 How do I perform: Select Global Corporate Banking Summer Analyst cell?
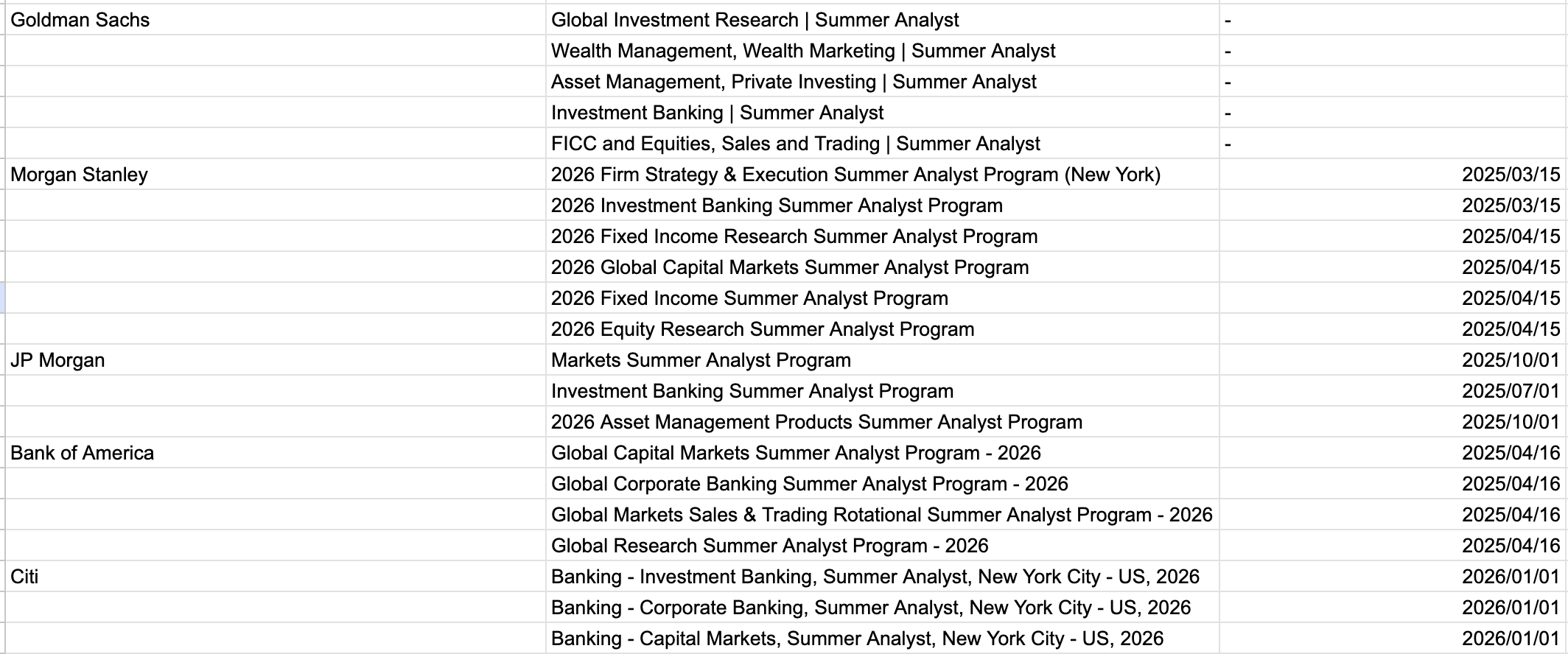(809, 484)
